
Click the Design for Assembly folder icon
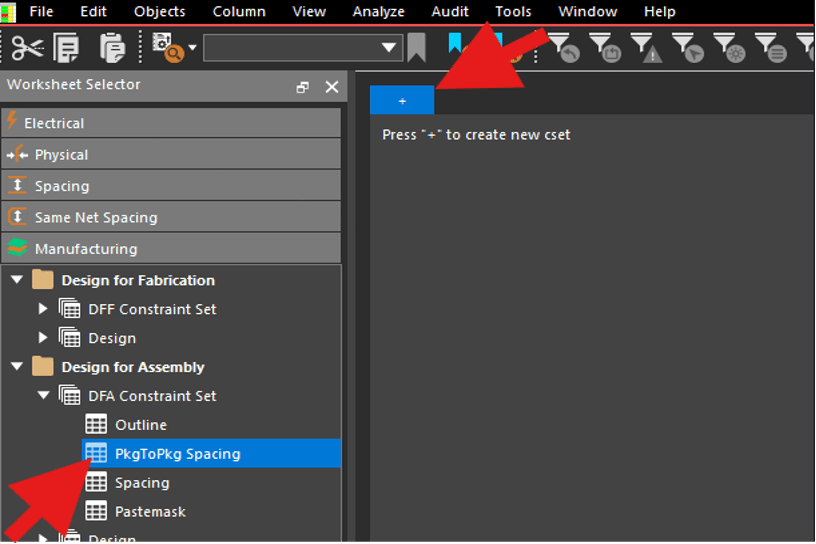coord(43,366)
